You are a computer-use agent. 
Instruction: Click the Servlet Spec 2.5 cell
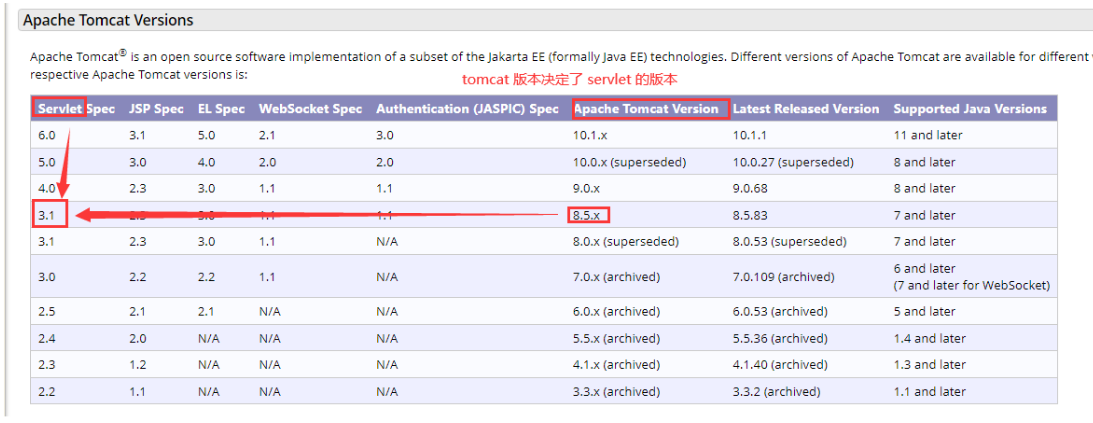47,311
